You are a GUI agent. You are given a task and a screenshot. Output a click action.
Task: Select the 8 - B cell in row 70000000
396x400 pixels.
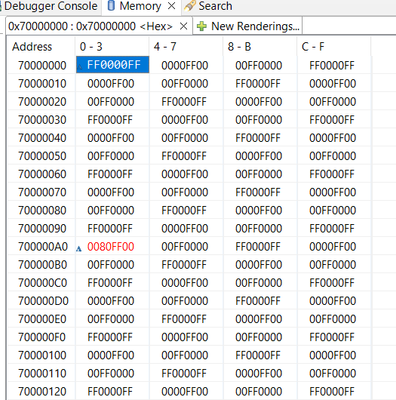tap(259, 65)
